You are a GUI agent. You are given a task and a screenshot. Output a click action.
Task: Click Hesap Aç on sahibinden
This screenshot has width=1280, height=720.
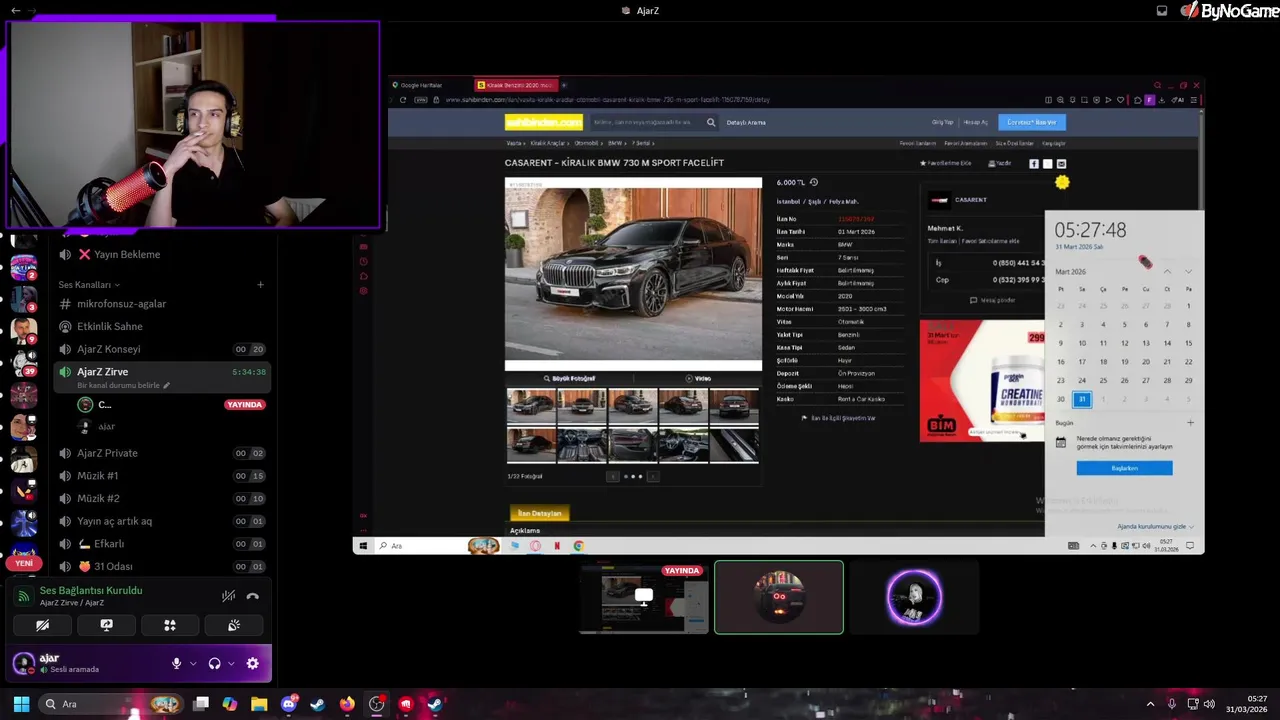point(975,122)
